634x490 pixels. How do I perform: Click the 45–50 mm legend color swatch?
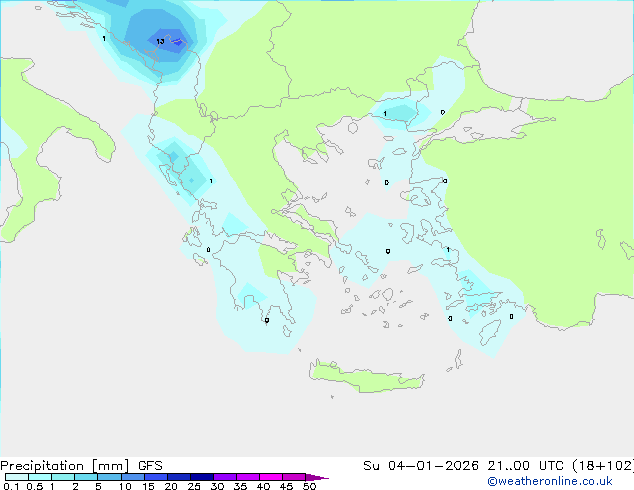click(x=294, y=477)
